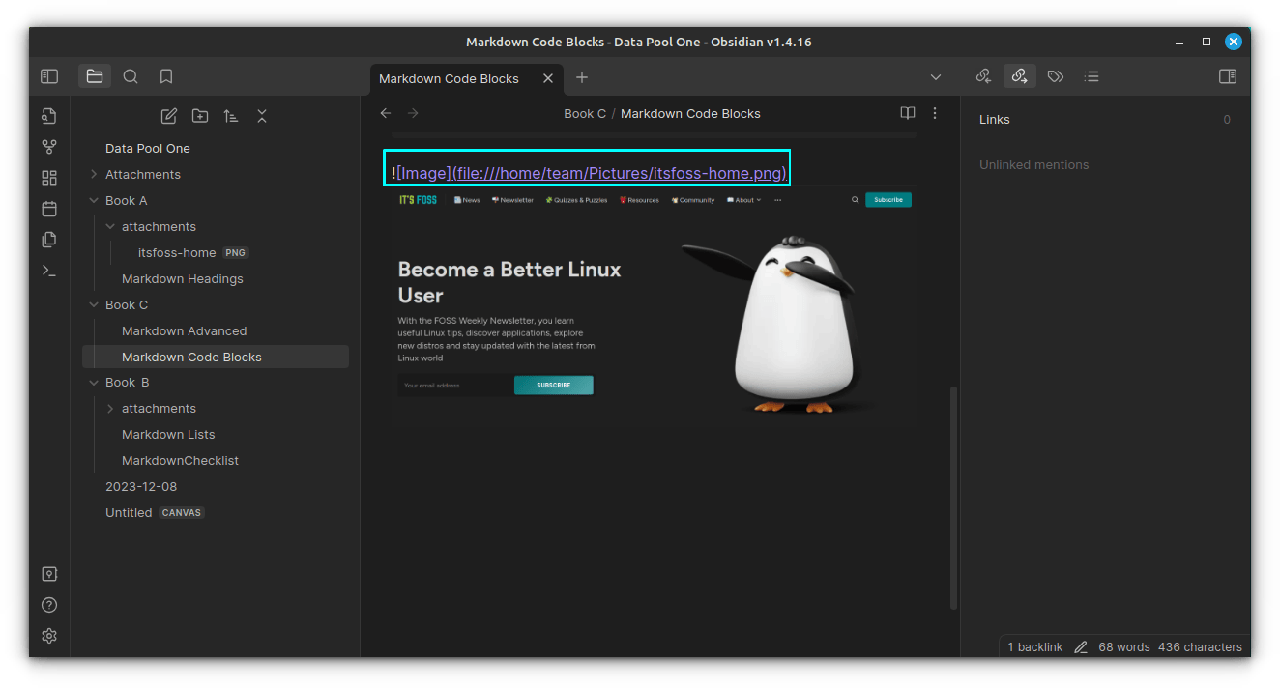The image size is (1280, 688).
Task: Expand the Attachments folder
Action: pyautogui.click(x=94, y=175)
